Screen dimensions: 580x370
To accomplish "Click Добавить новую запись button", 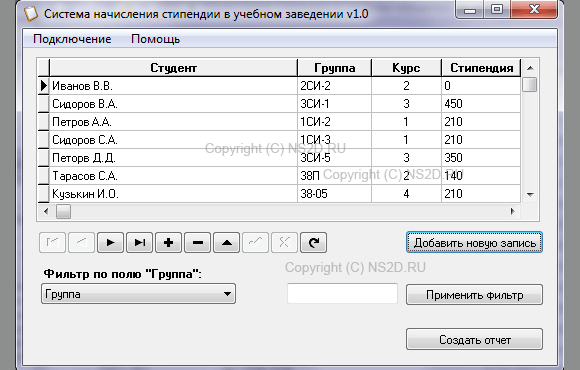I will coord(474,243).
